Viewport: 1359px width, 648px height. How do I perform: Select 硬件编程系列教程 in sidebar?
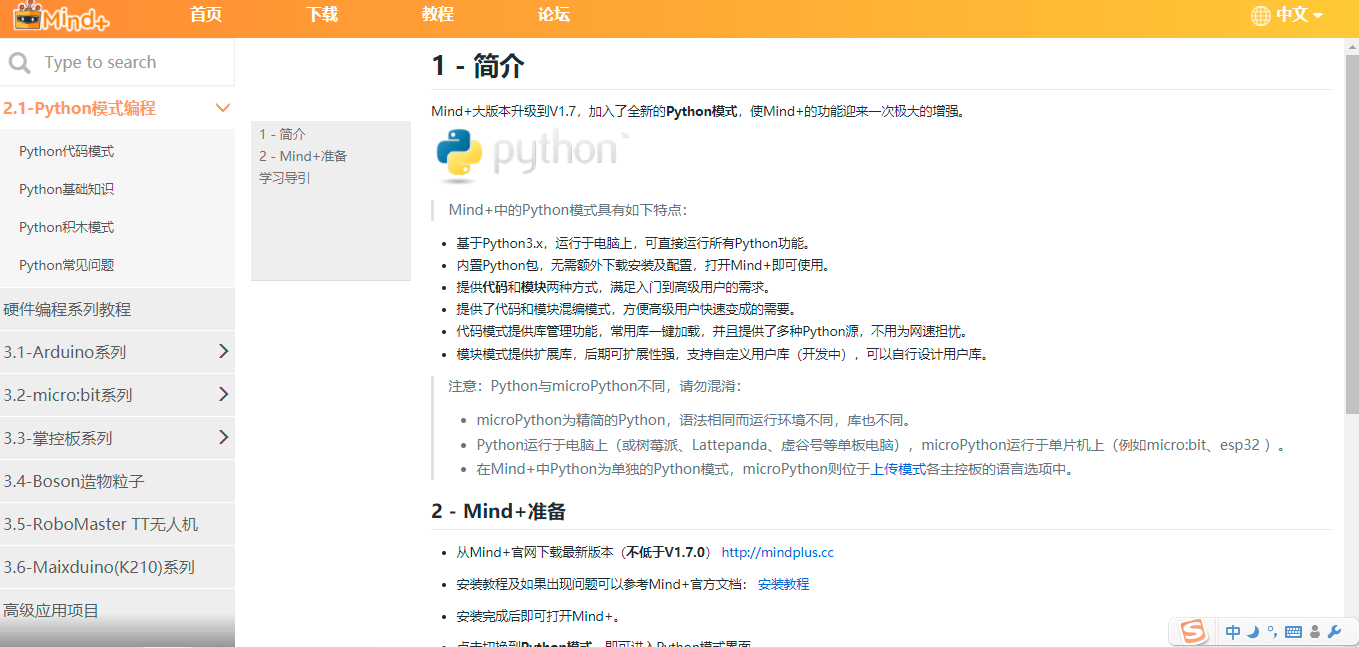[x=117, y=309]
